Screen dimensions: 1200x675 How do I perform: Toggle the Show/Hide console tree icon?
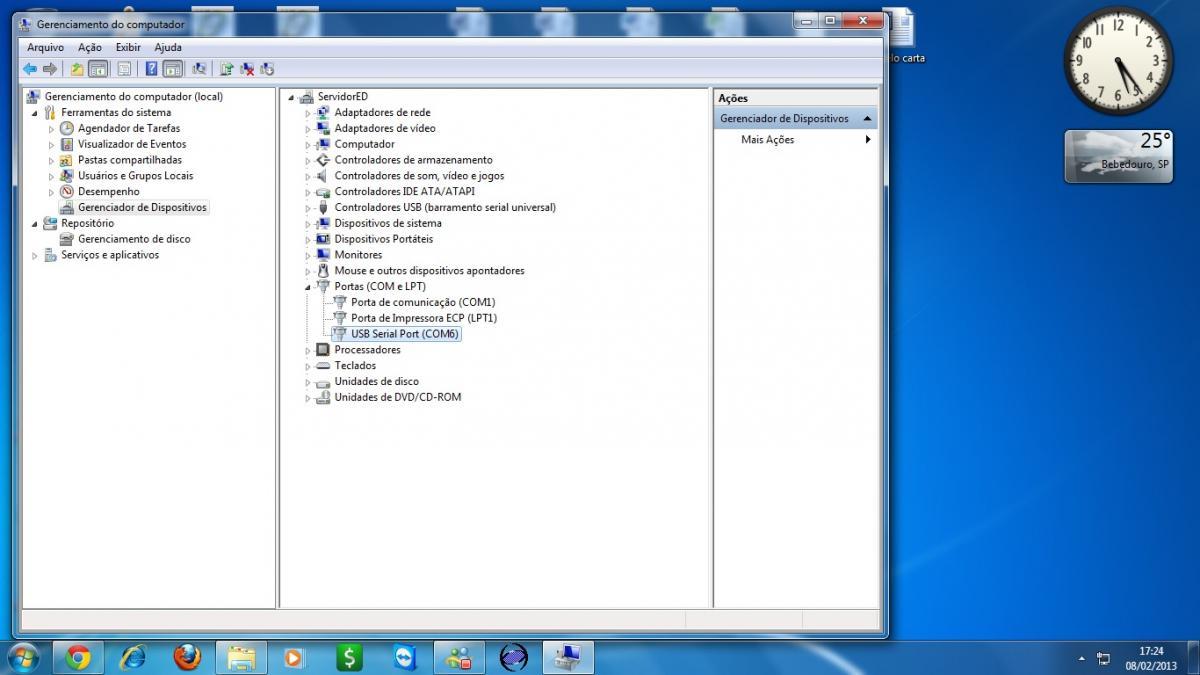tap(98, 69)
